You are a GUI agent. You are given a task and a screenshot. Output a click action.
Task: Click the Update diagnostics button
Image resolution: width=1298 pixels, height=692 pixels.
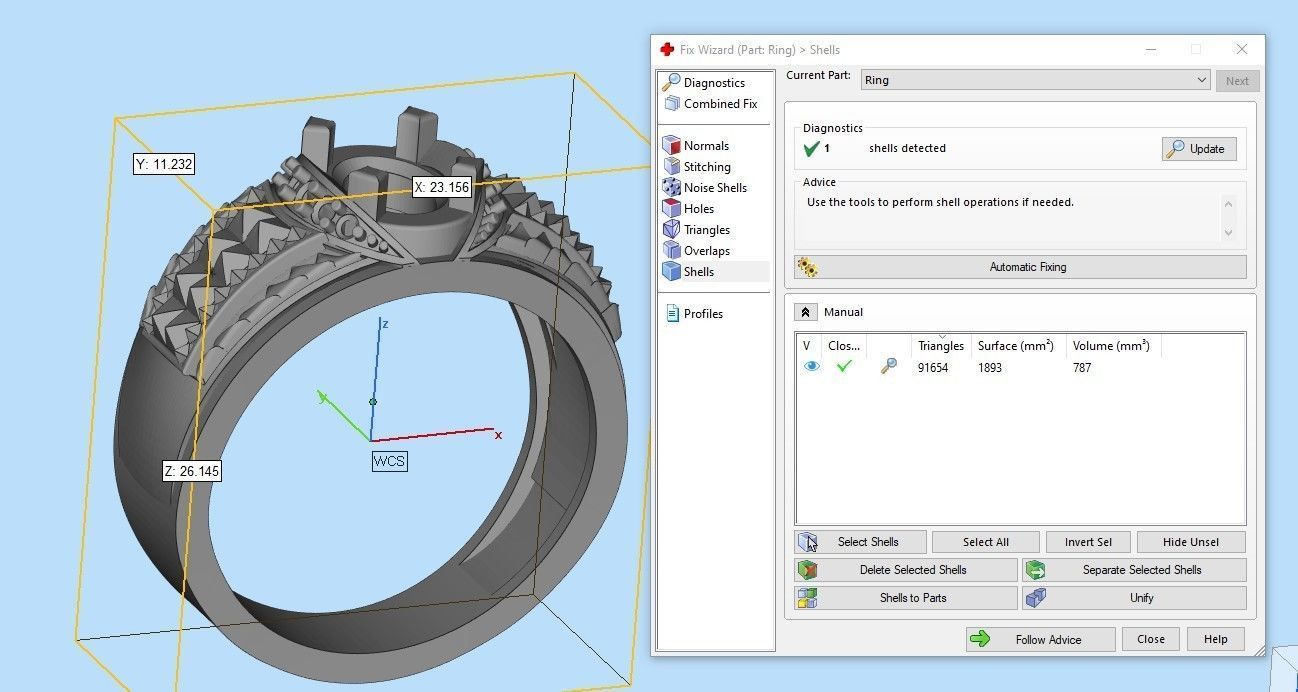pos(1199,148)
